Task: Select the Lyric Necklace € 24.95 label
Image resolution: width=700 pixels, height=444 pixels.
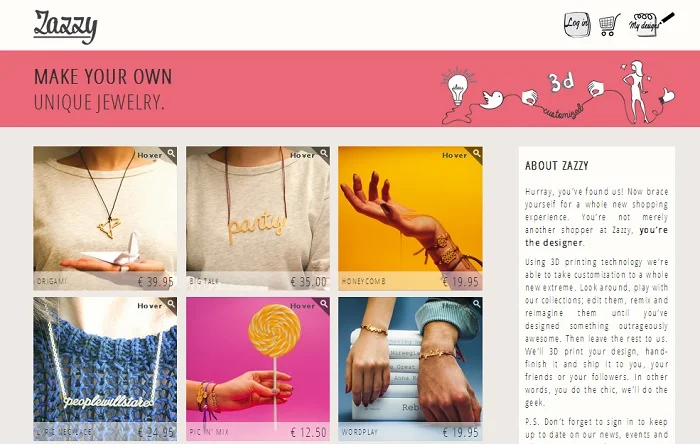Action: click(x=155, y=432)
